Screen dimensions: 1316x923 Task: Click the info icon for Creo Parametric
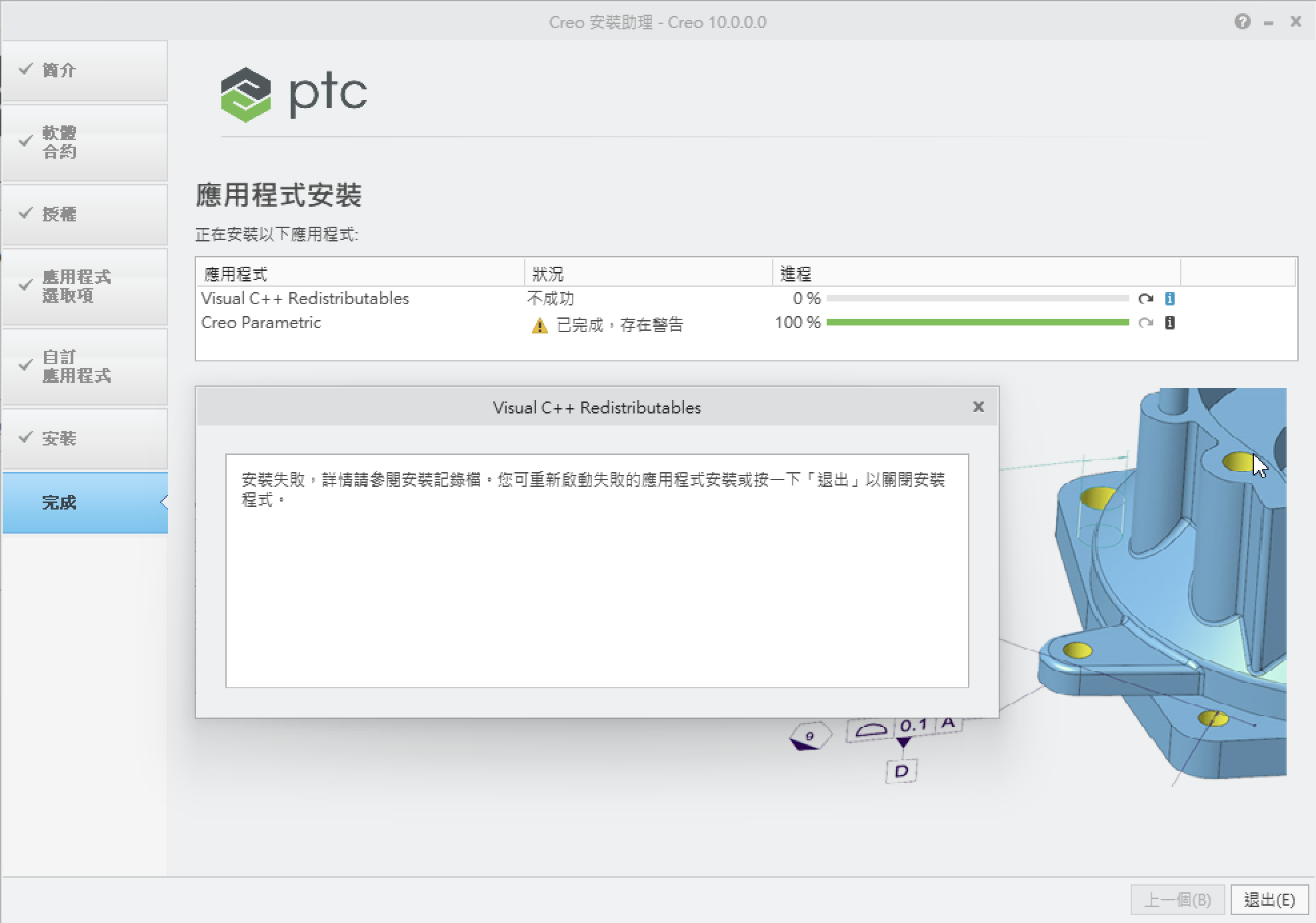1170,322
